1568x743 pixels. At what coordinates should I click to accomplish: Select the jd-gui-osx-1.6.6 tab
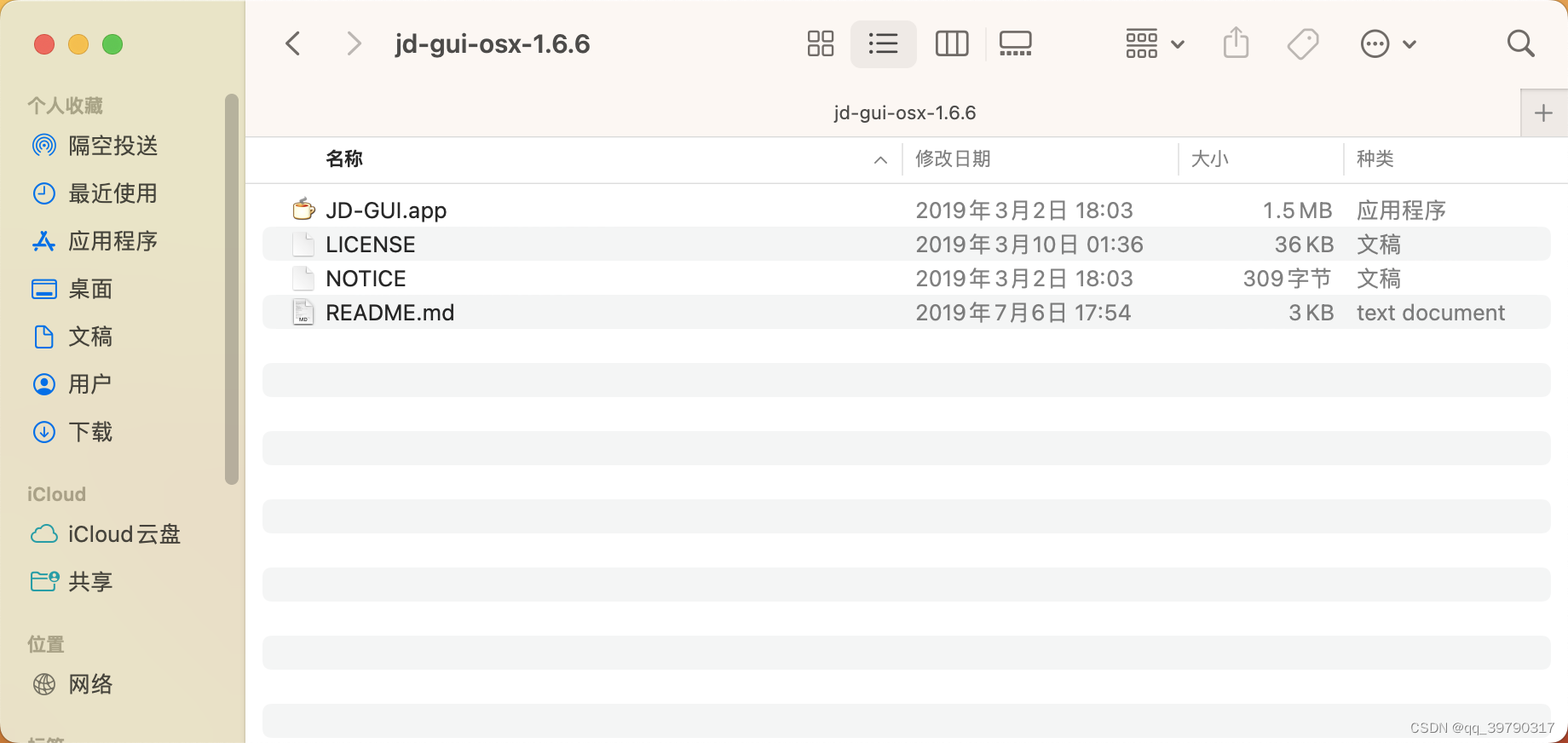pyautogui.click(x=905, y=112)
